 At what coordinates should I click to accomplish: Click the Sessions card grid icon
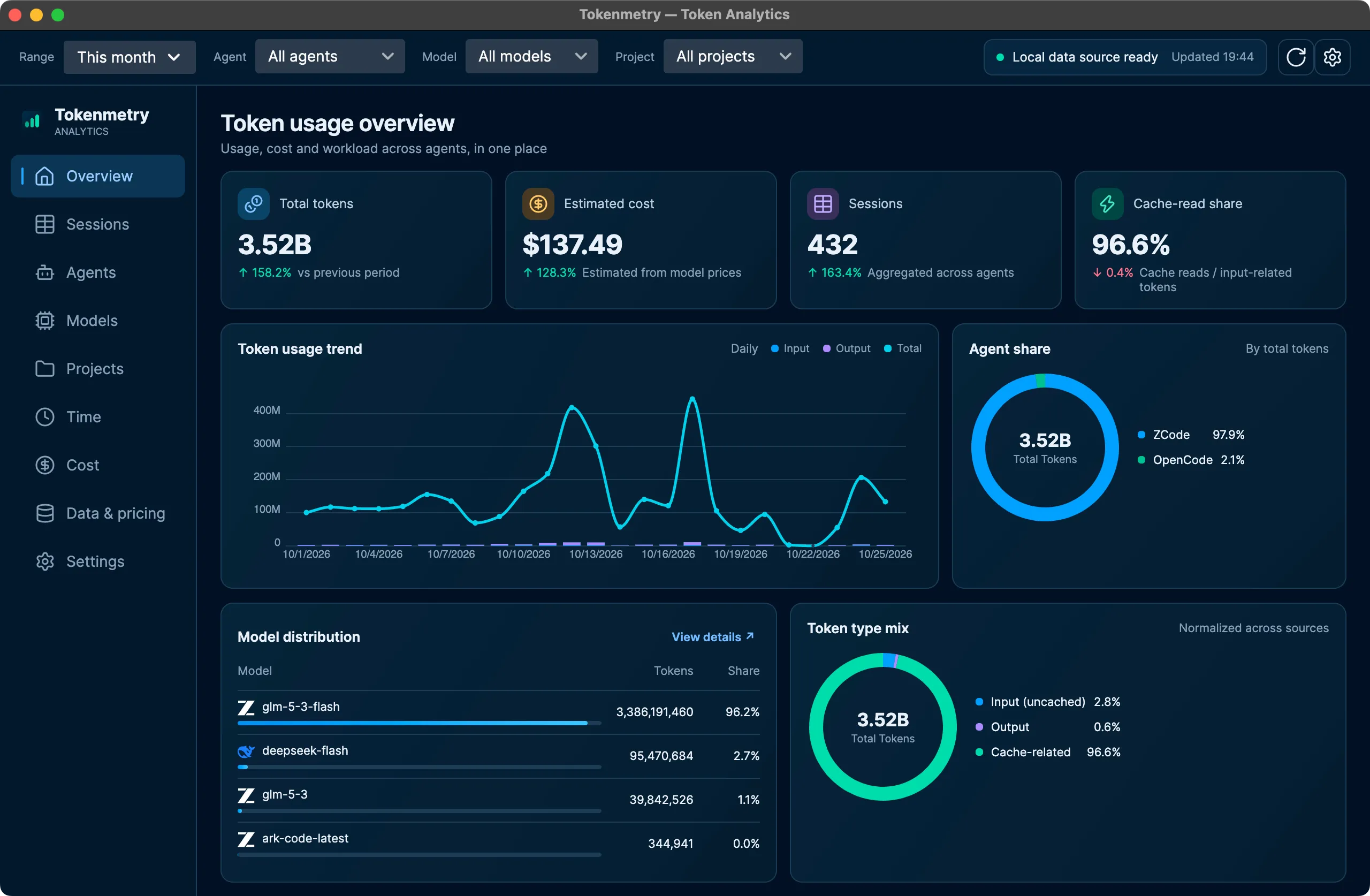pyautogui.click(x=823, y=204)
